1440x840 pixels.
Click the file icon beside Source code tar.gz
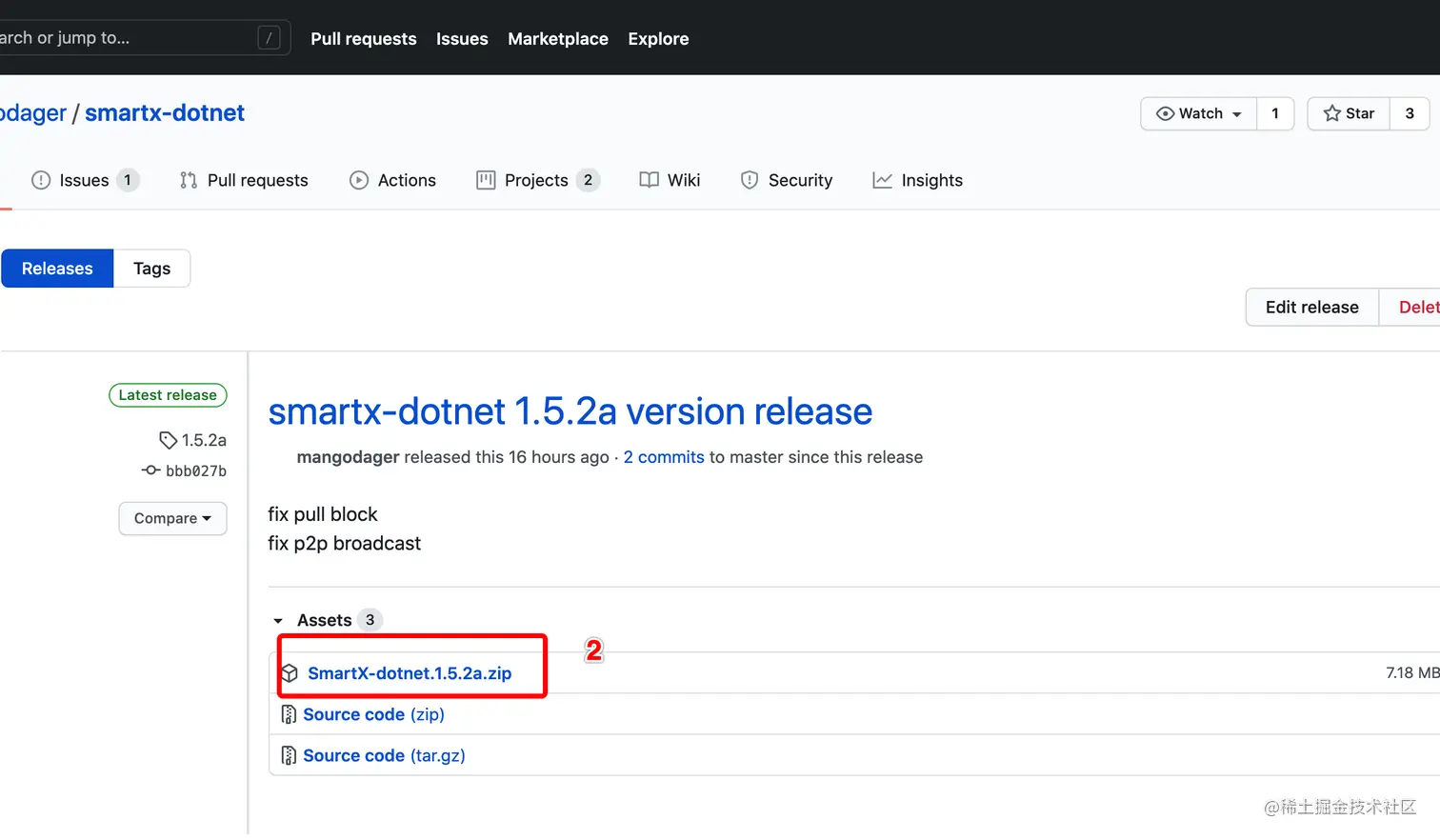(289, 755)
